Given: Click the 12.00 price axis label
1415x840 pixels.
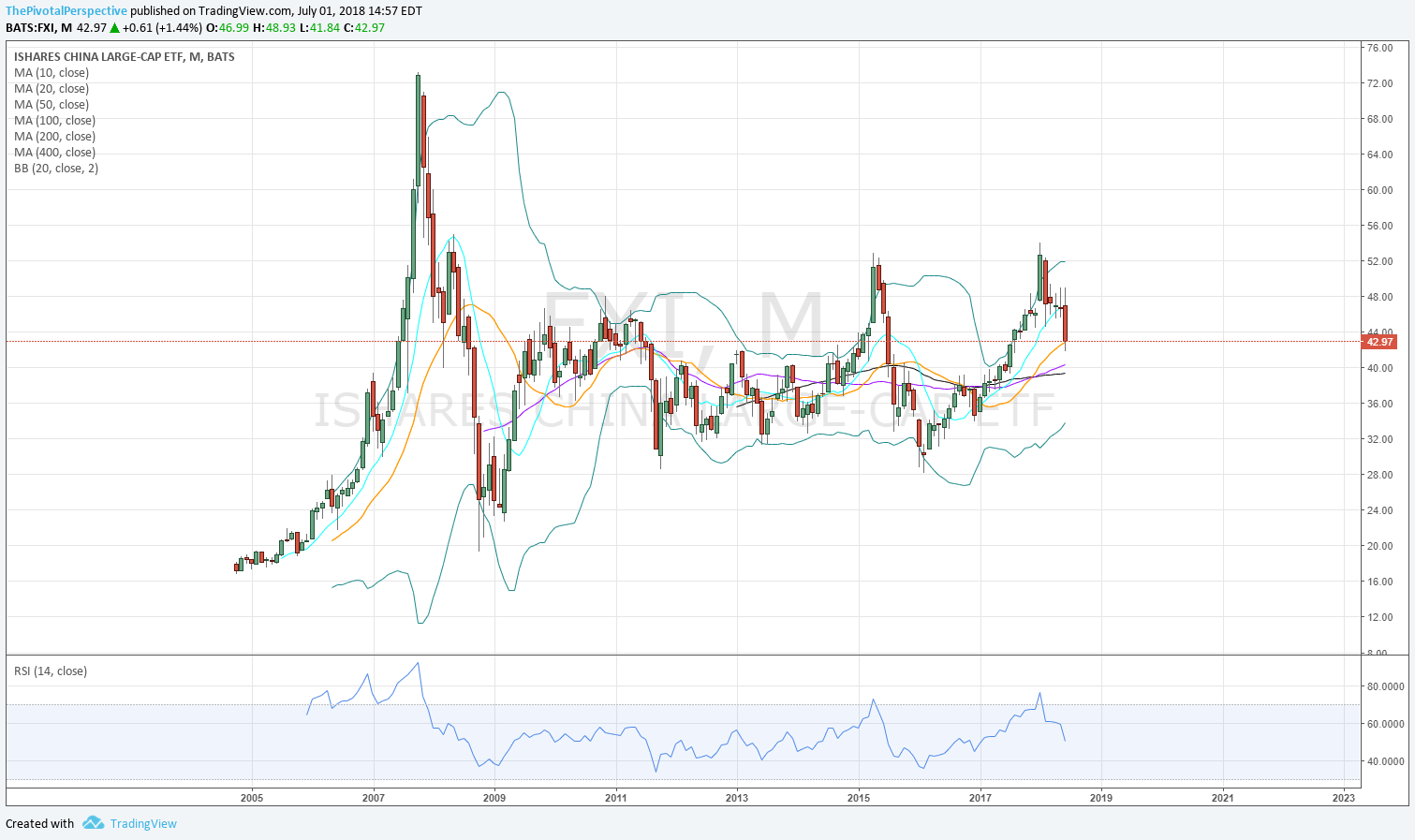Looking at the screenshot, I should [1378, 617].
